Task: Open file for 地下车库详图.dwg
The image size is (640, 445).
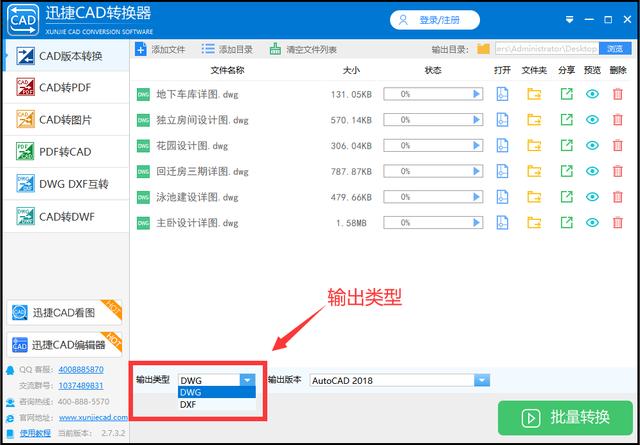Action: point(502,94)
